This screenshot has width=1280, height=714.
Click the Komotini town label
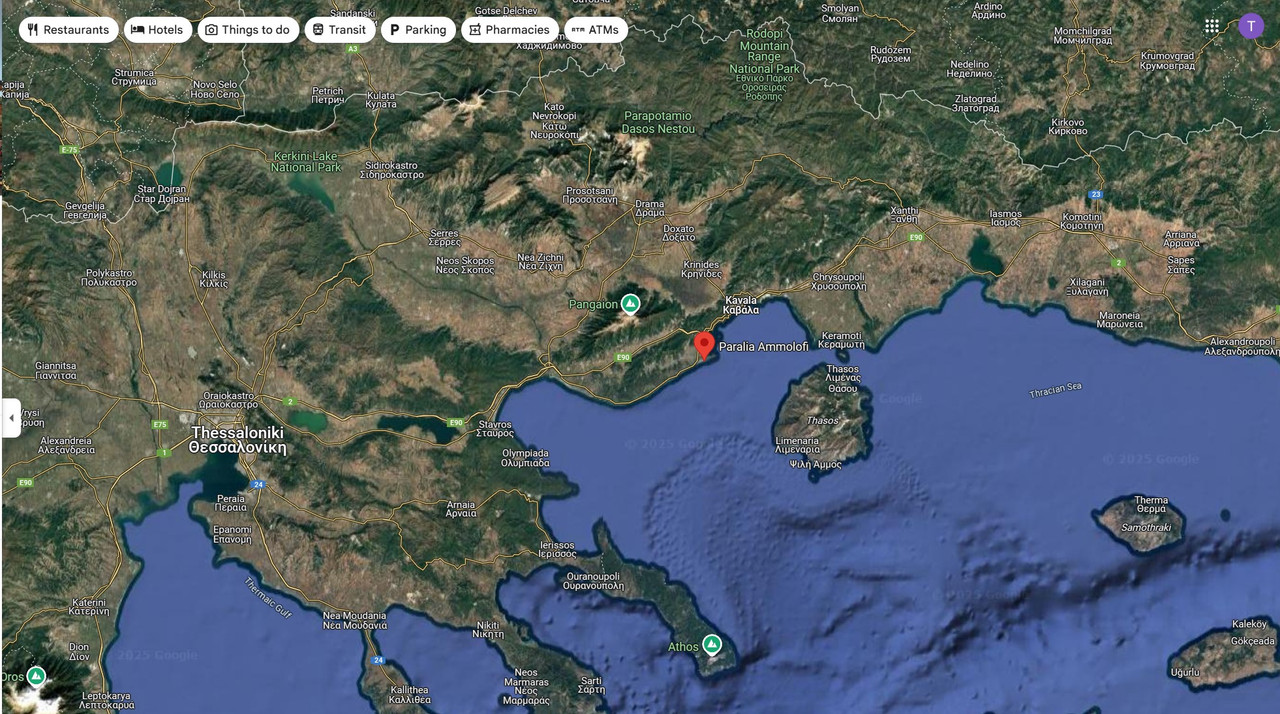coord(1082,221)
